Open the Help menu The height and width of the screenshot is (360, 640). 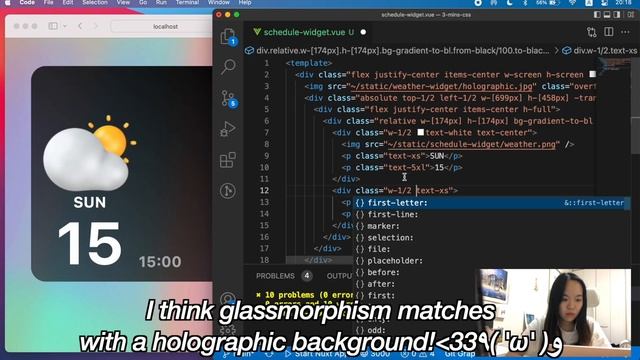[245, 2]
